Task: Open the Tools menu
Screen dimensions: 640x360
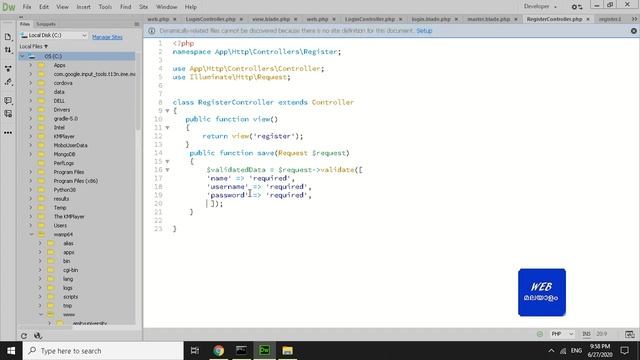Action: (105, 7)
